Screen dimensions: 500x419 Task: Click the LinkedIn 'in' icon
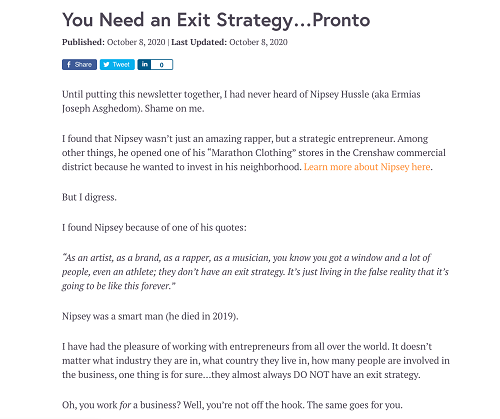pos(144,64)
